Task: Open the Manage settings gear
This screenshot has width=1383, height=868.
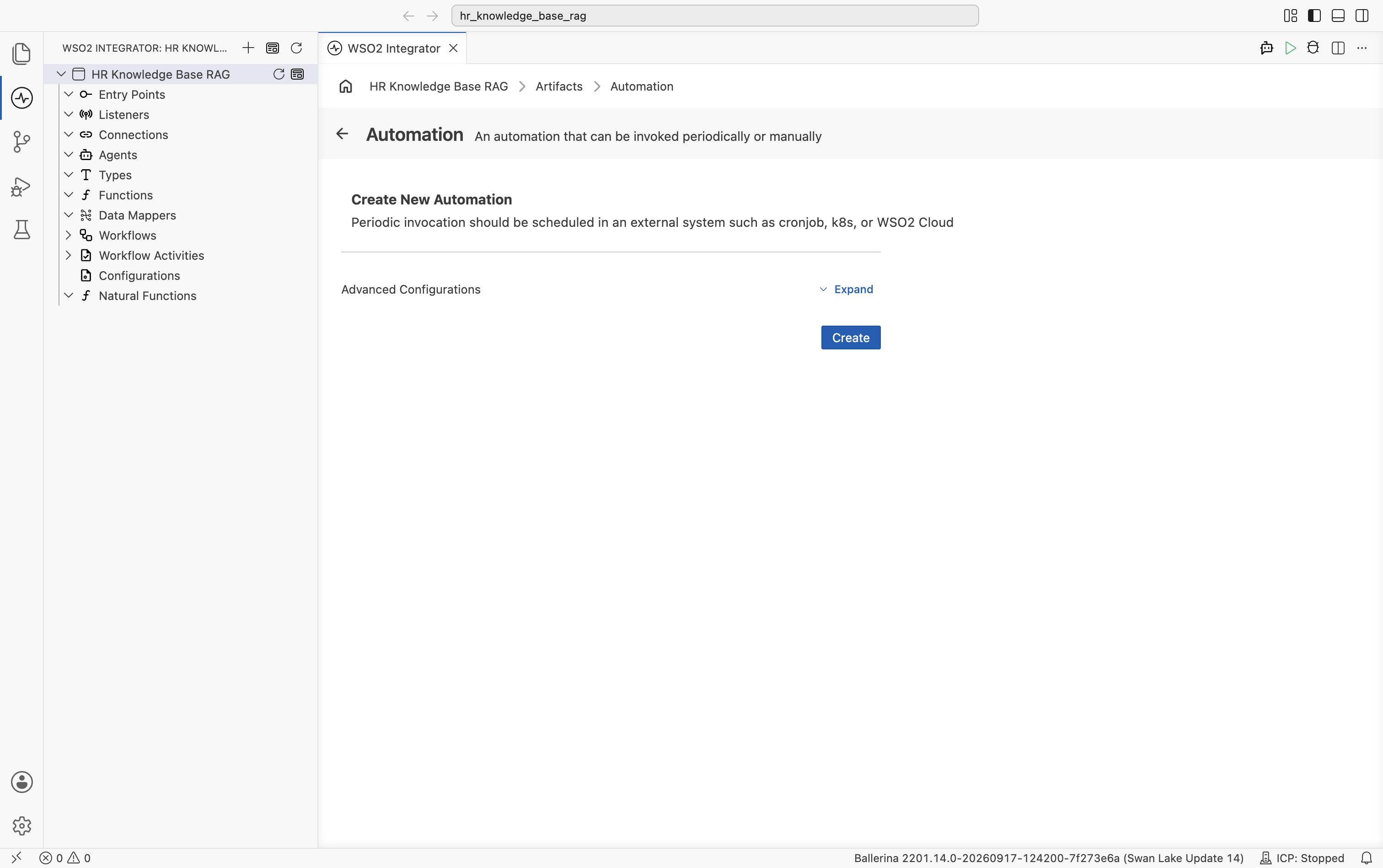Action: coord(21,825)
